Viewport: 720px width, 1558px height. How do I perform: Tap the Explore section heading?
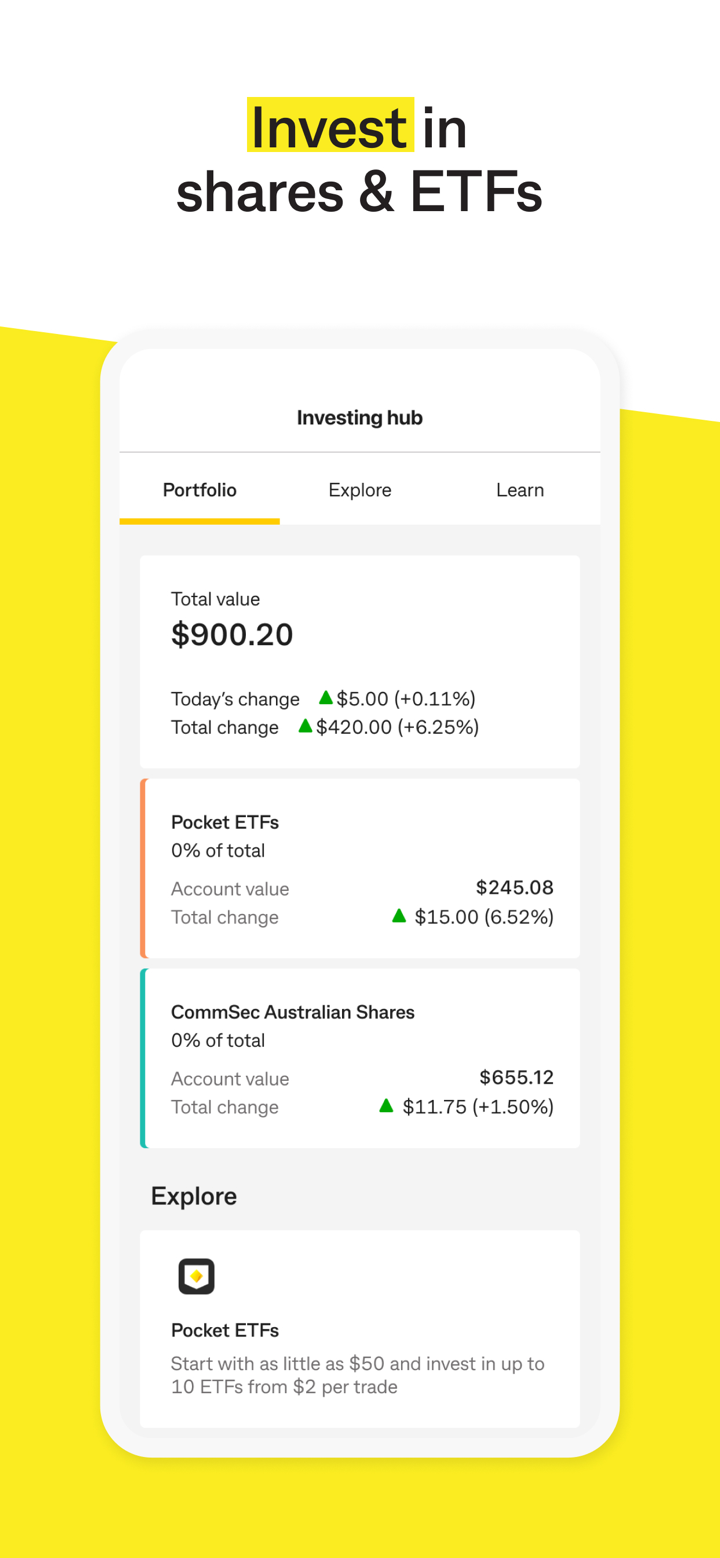pos(194,1196)
